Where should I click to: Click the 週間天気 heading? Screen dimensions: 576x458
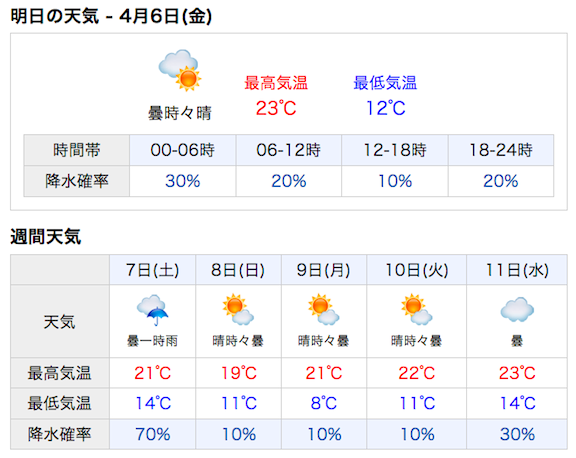pyautogui.click(x=46, y=237)
